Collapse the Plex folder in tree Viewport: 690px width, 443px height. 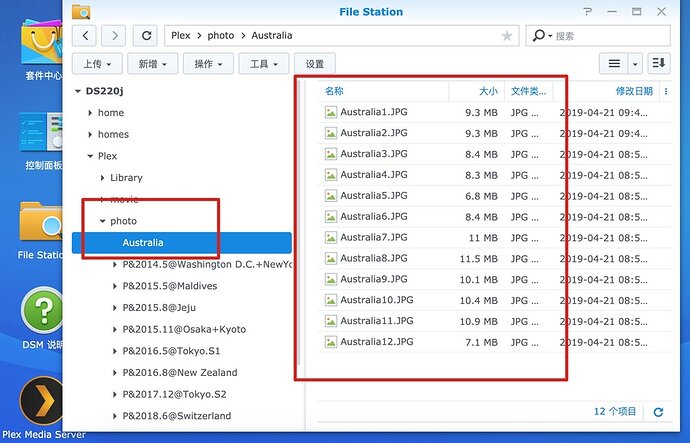click(x=90, y=156)
